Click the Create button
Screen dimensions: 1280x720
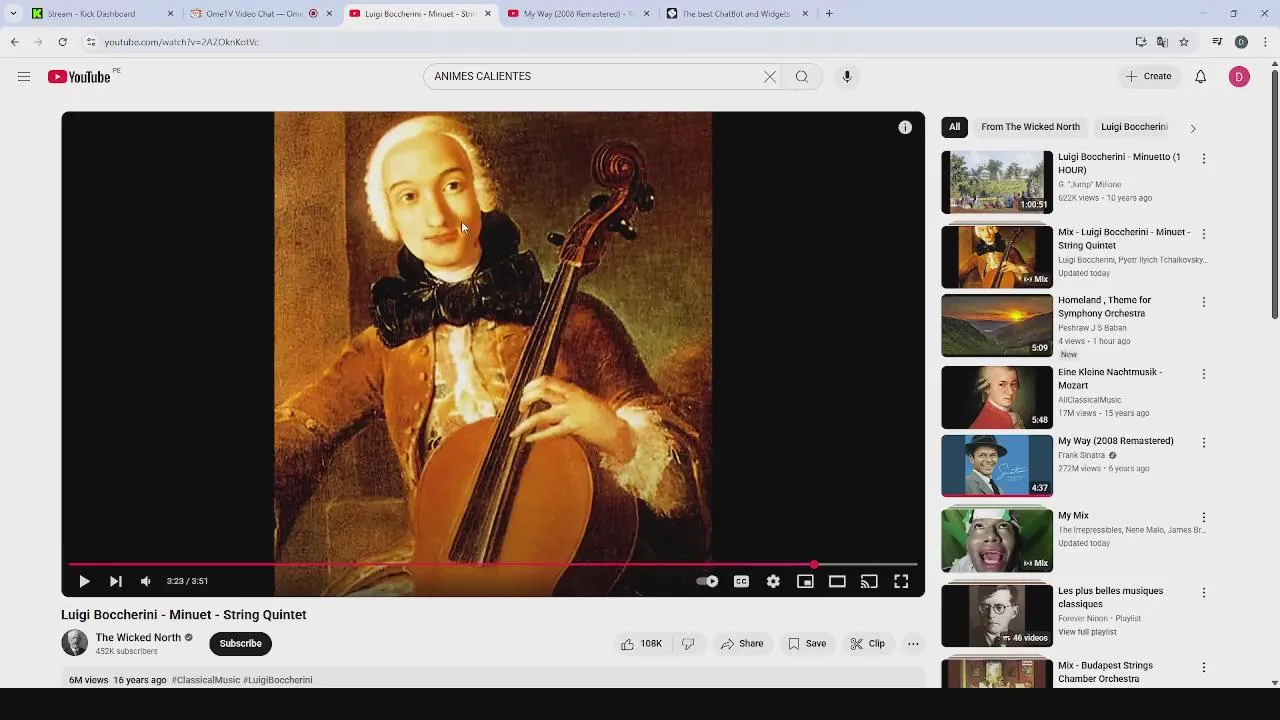click(x=1148, y=77)
